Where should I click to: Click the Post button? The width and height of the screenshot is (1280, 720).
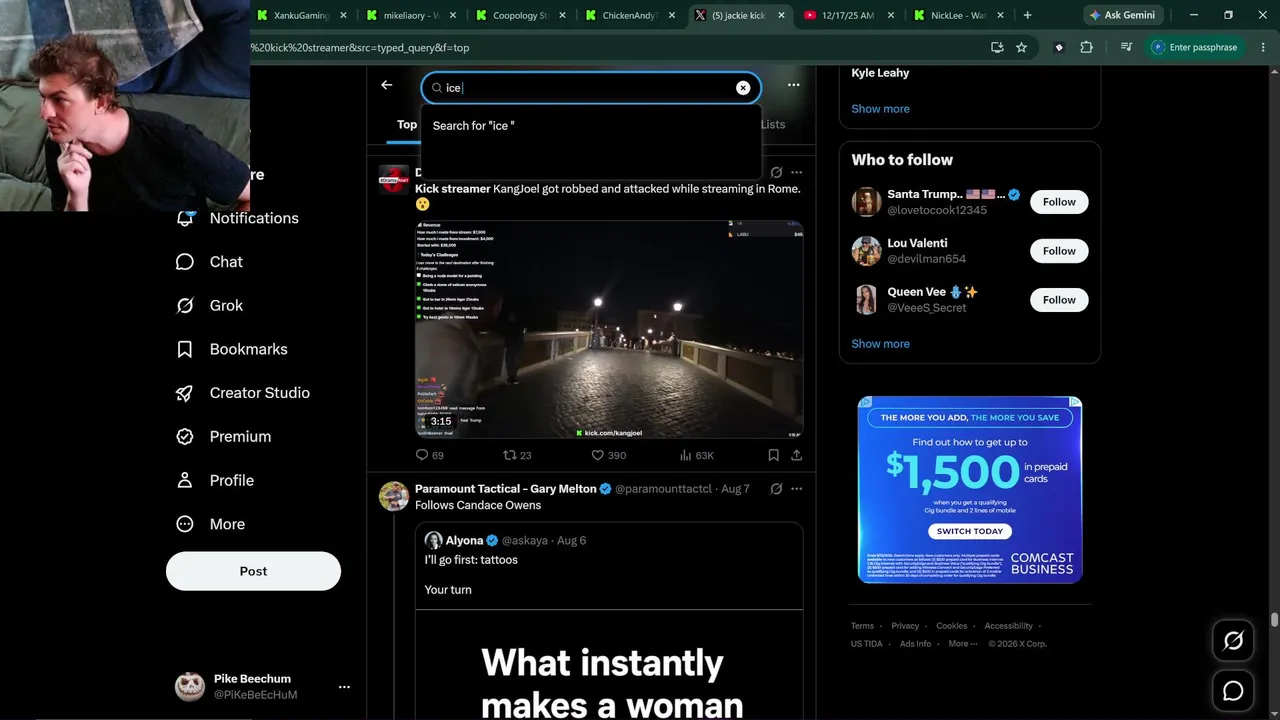point(253,571)
